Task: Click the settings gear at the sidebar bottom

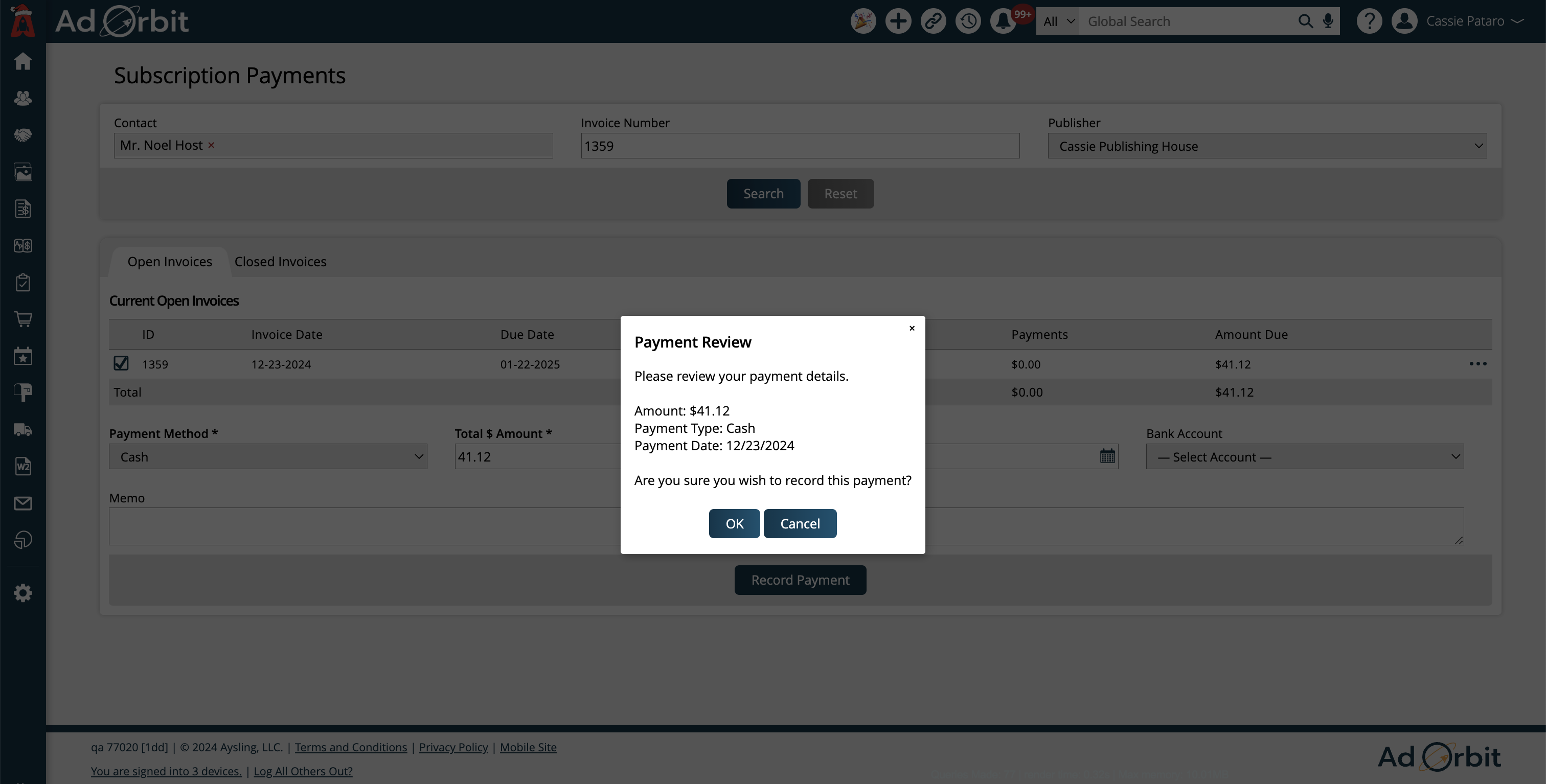Action: [22, 593]
